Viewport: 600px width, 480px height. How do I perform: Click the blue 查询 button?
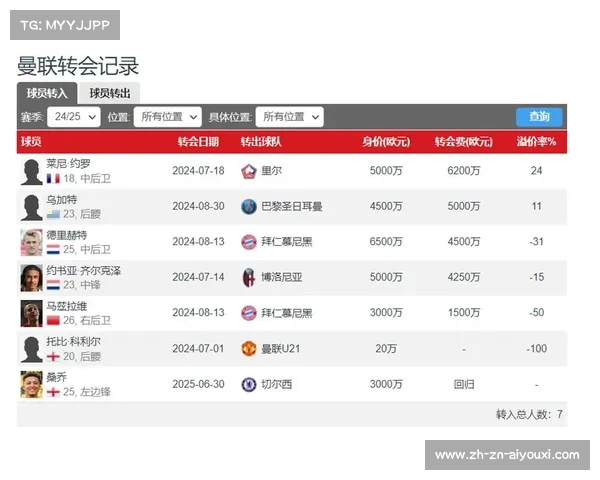pos(539,116)
